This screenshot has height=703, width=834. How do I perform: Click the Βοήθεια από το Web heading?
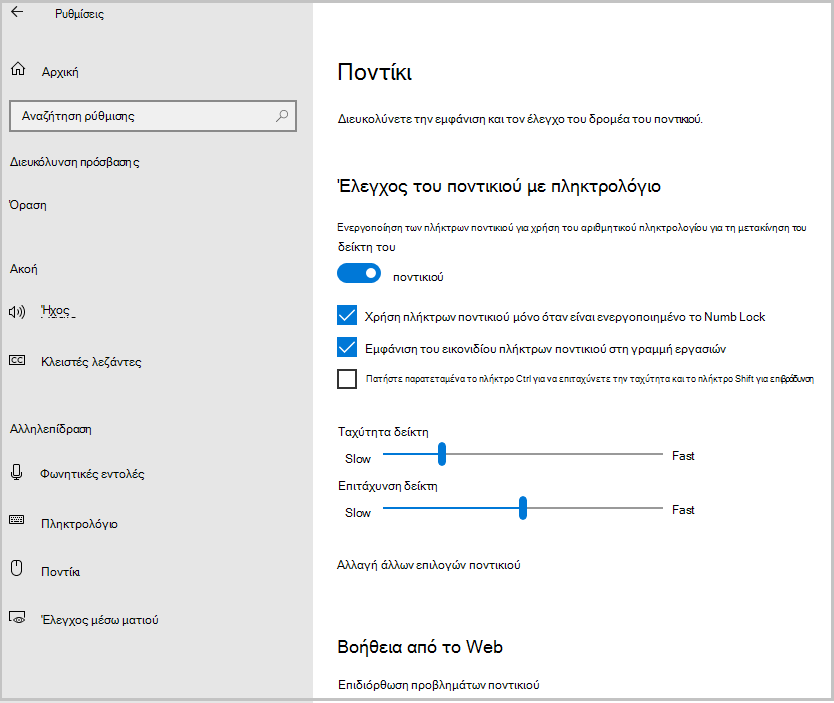[420, 647]
